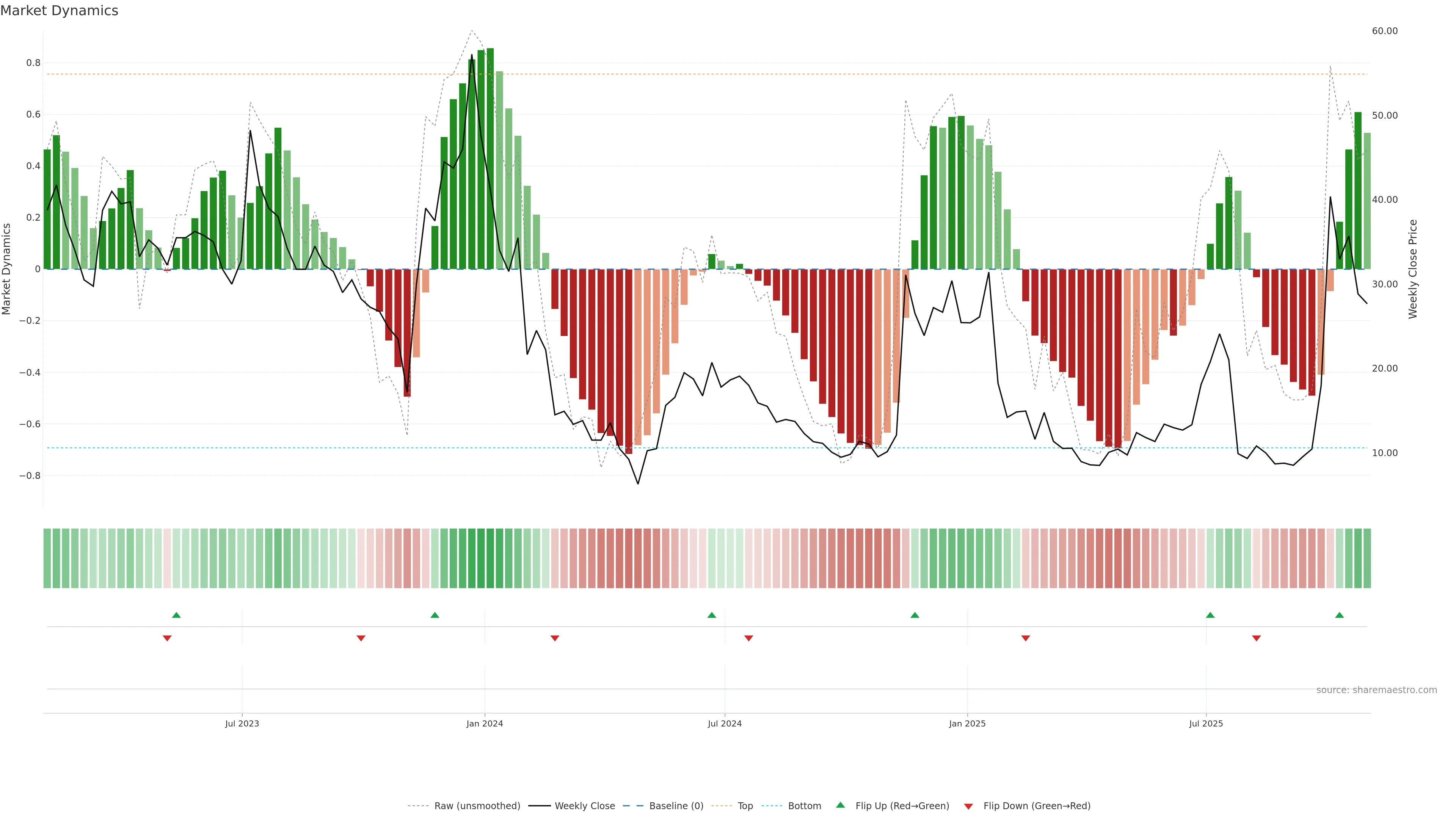
Task: Click the Market Dynamics chart title
Action: (x=60, y=11)
